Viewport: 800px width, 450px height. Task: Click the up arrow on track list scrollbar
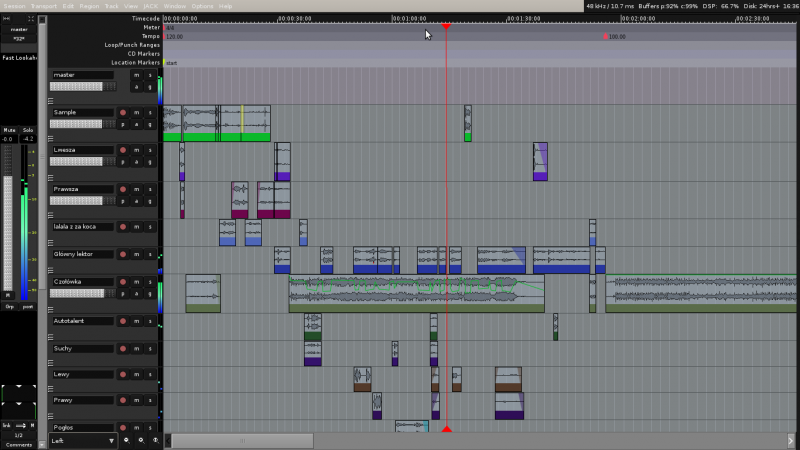tap(42, 19)
